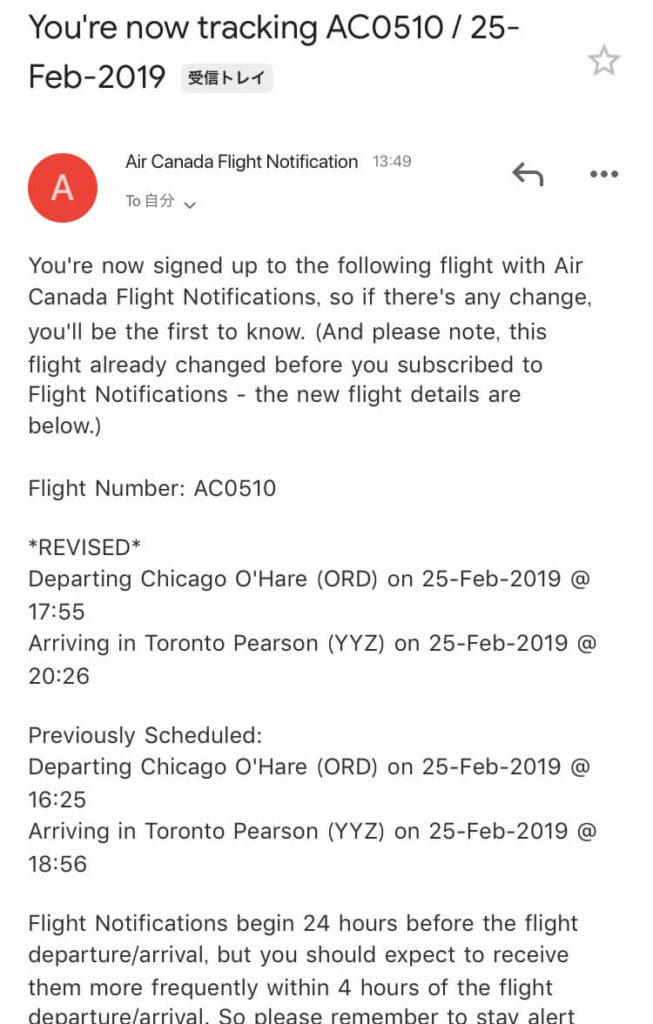Viewport: 653px width, 1024px height.
Task: Select the "Flight Number: AC0510" line
Action: (152, 488)
